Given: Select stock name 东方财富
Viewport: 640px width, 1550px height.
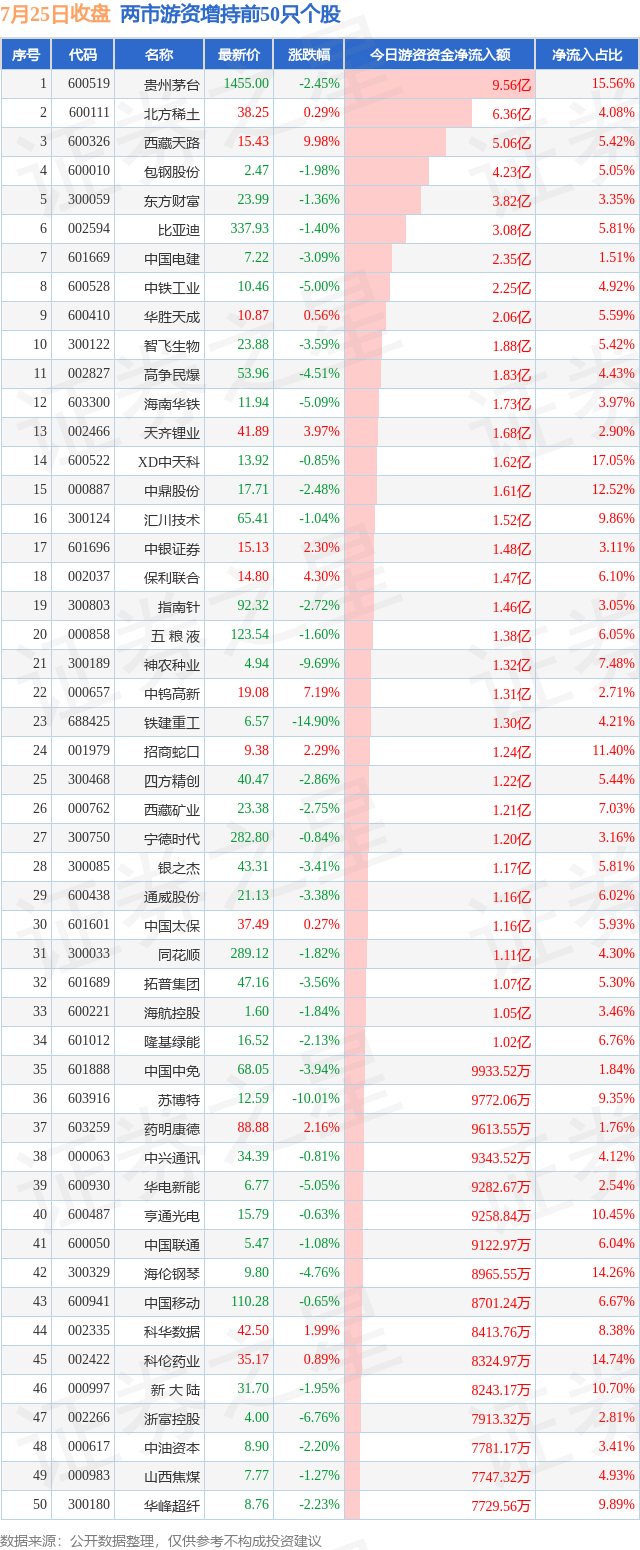Looking at the screenshot, I should point(172,200).
